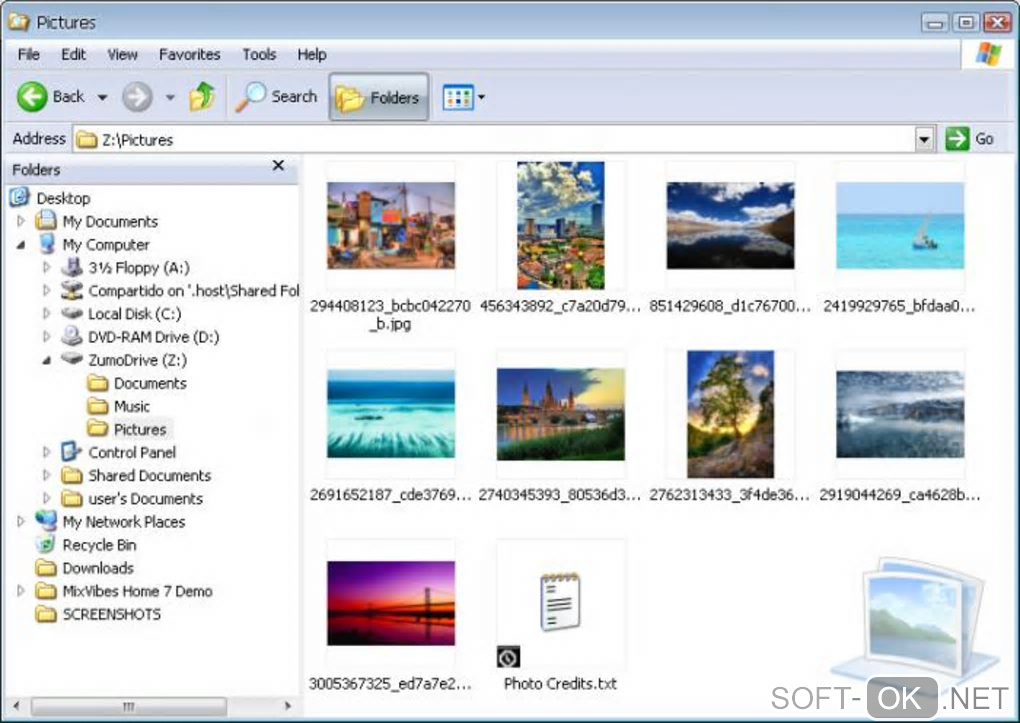Image resolution: width=1020 pixels, height=723 pixels.
Task: Expand the Local Disk (C:) node
Action: (x=46, y=314)
